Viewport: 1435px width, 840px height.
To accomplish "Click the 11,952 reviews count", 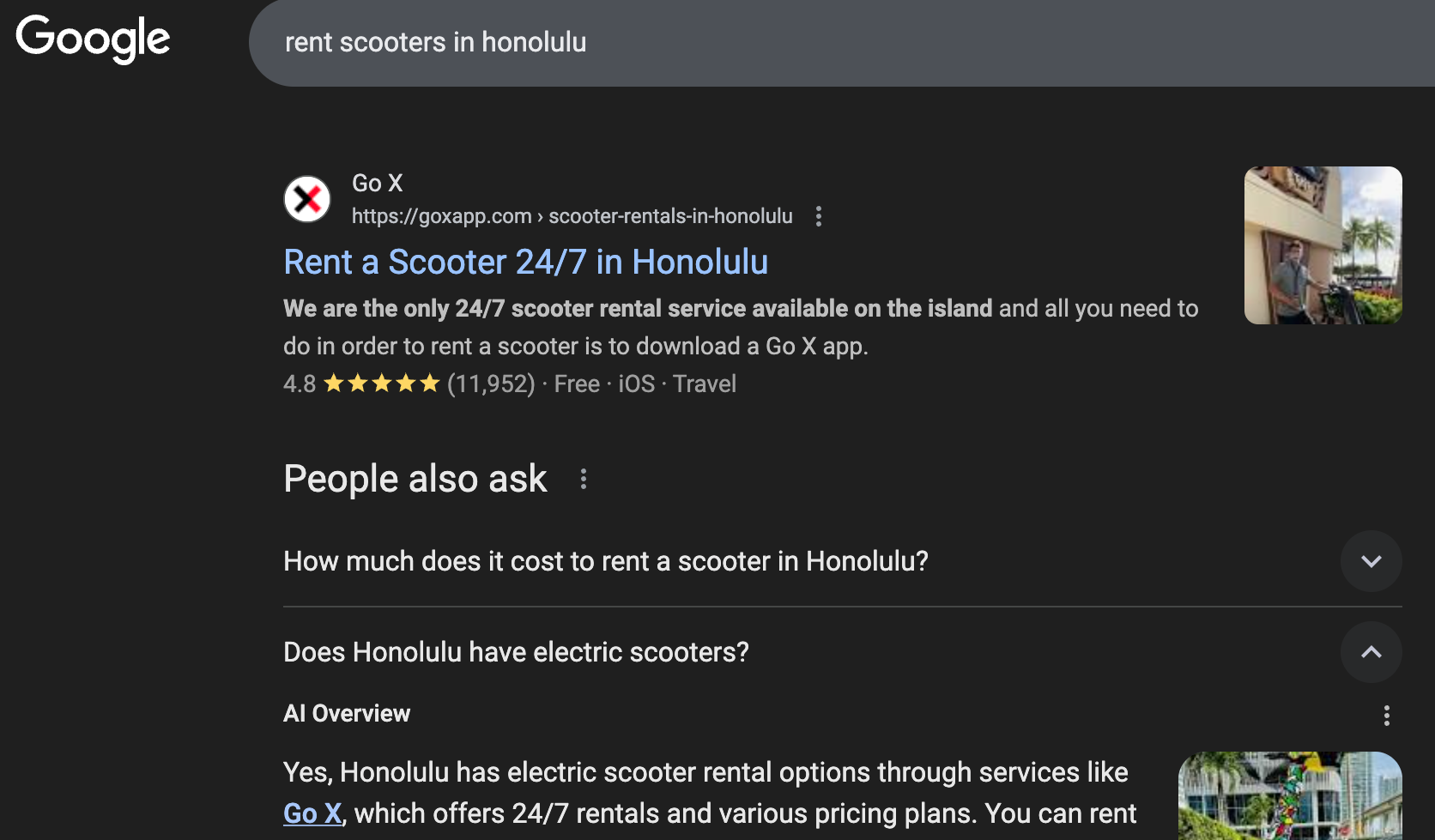I will [x=491, y=384].
